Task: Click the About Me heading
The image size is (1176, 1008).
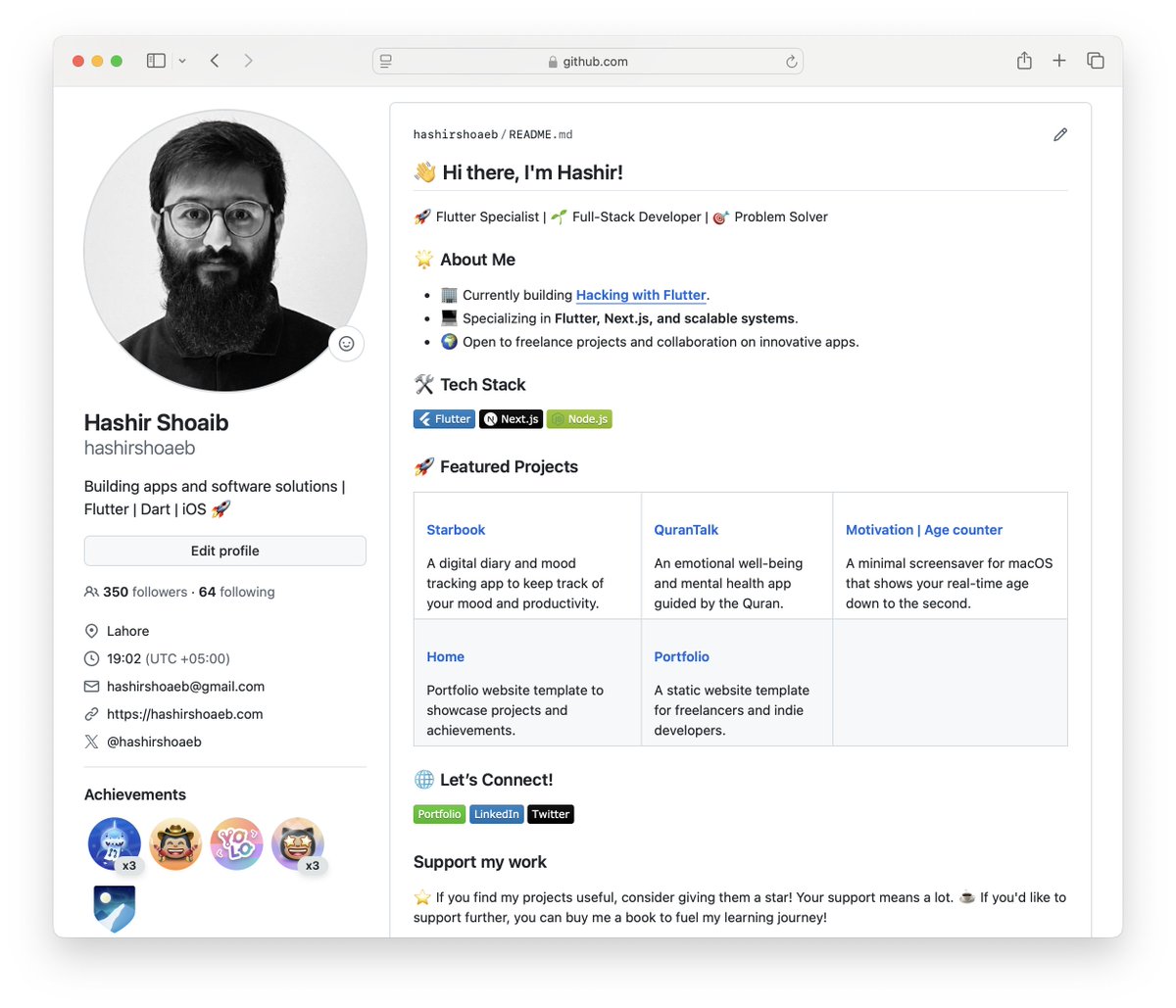Action: (477, 260)
